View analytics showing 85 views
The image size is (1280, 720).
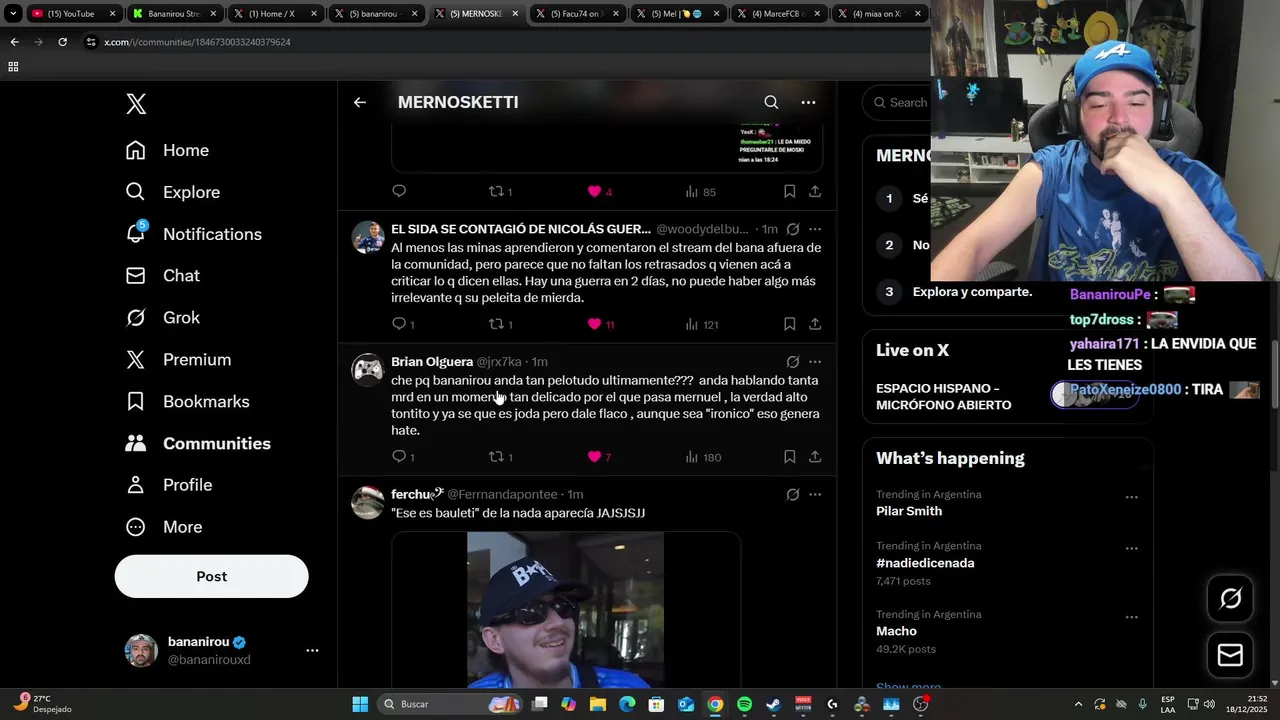pyautogui.click(x=700, y=191)
